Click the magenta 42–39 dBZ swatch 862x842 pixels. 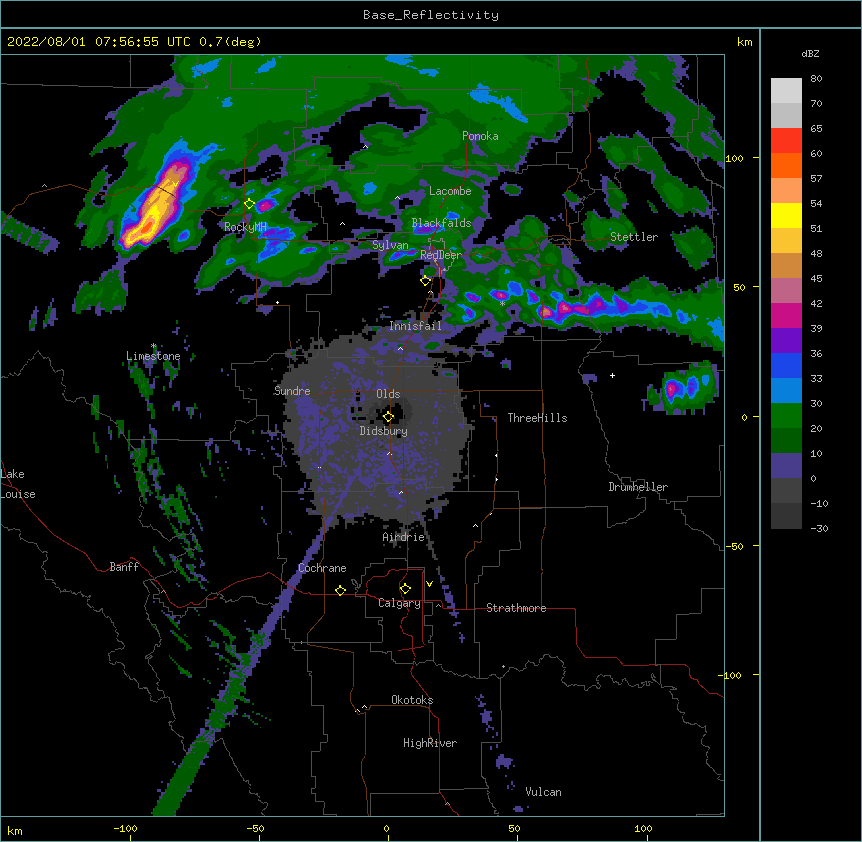pos(786,315)
